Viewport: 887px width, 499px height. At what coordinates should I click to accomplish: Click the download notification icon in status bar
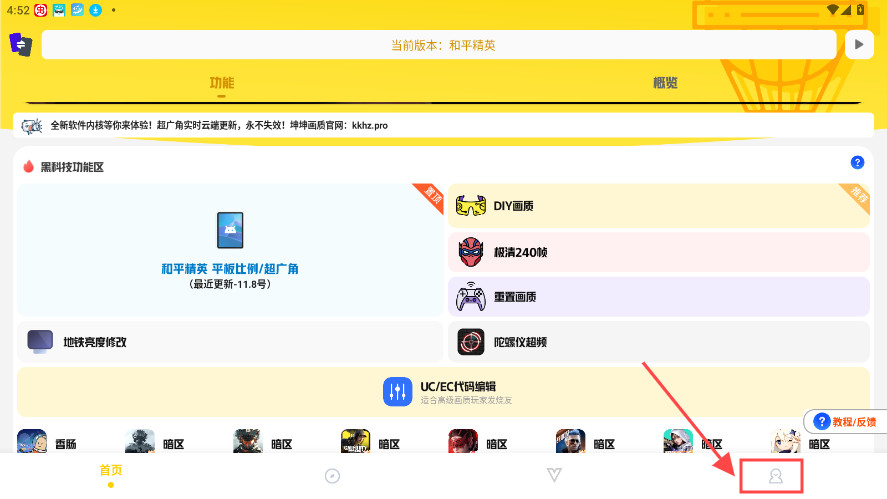pos(96,10)
